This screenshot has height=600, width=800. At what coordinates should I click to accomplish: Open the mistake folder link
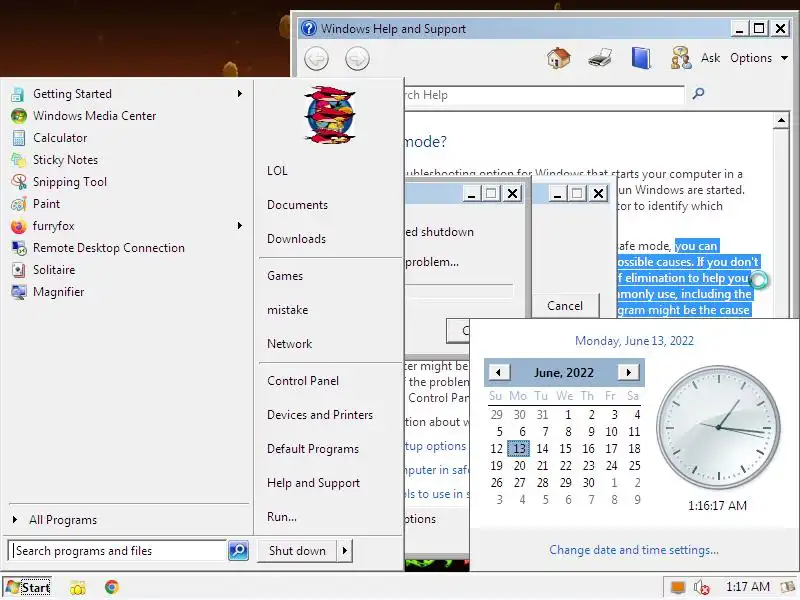(288, 310)
